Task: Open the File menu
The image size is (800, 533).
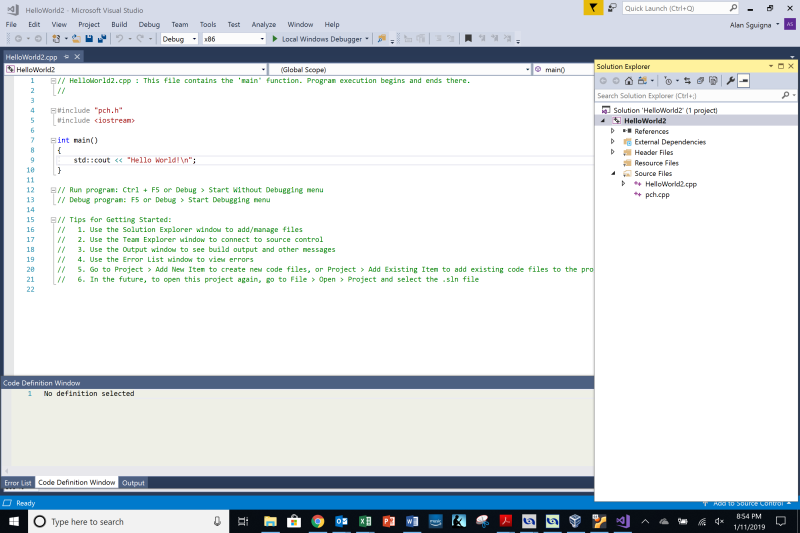Action: pos(11,24)
